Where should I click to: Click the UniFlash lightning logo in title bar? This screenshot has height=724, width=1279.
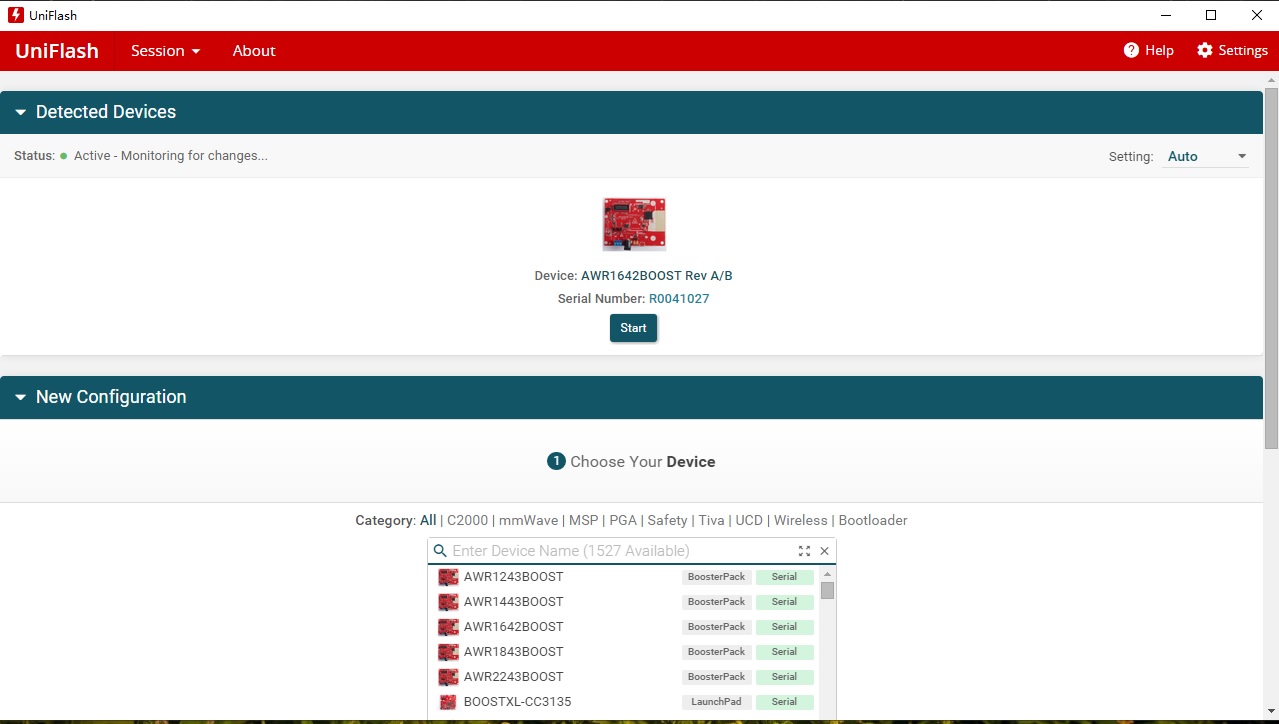click(x=16, y=15)
